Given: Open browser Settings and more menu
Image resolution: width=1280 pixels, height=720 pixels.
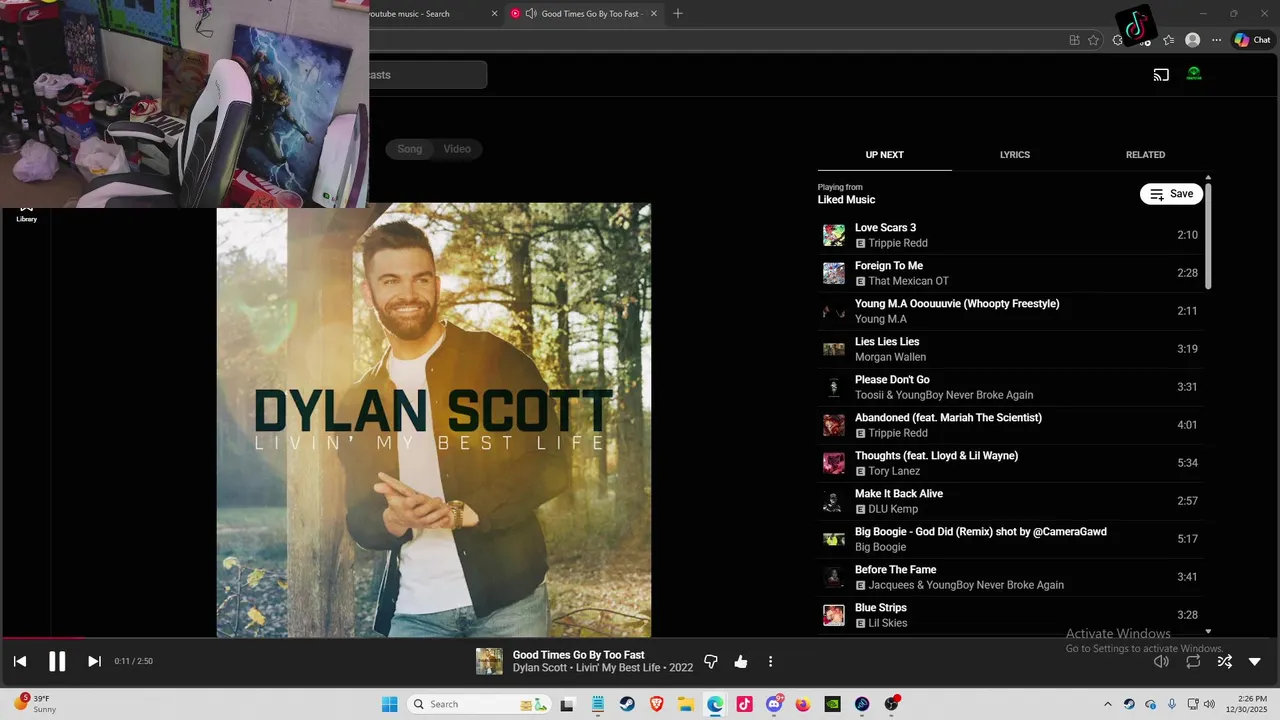Looking at the screenshot, I should point(1216,40).
